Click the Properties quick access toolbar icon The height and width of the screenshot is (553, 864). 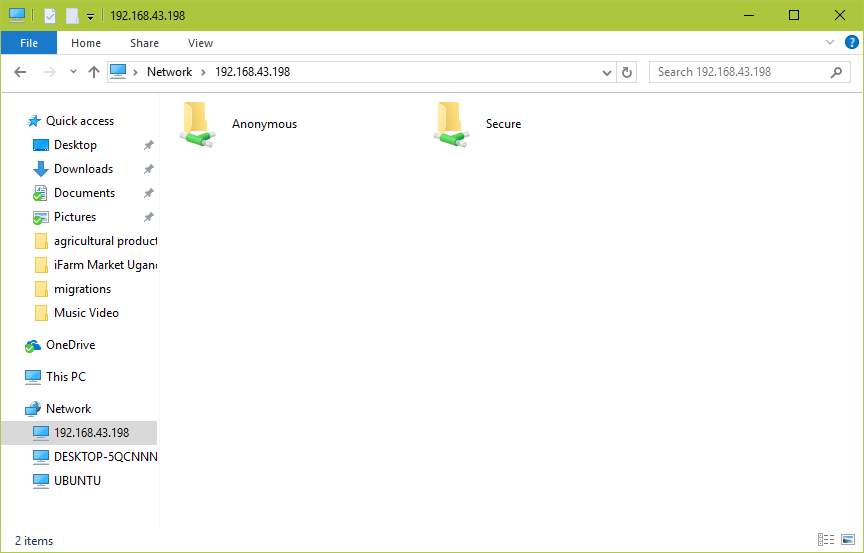point(50,16)
